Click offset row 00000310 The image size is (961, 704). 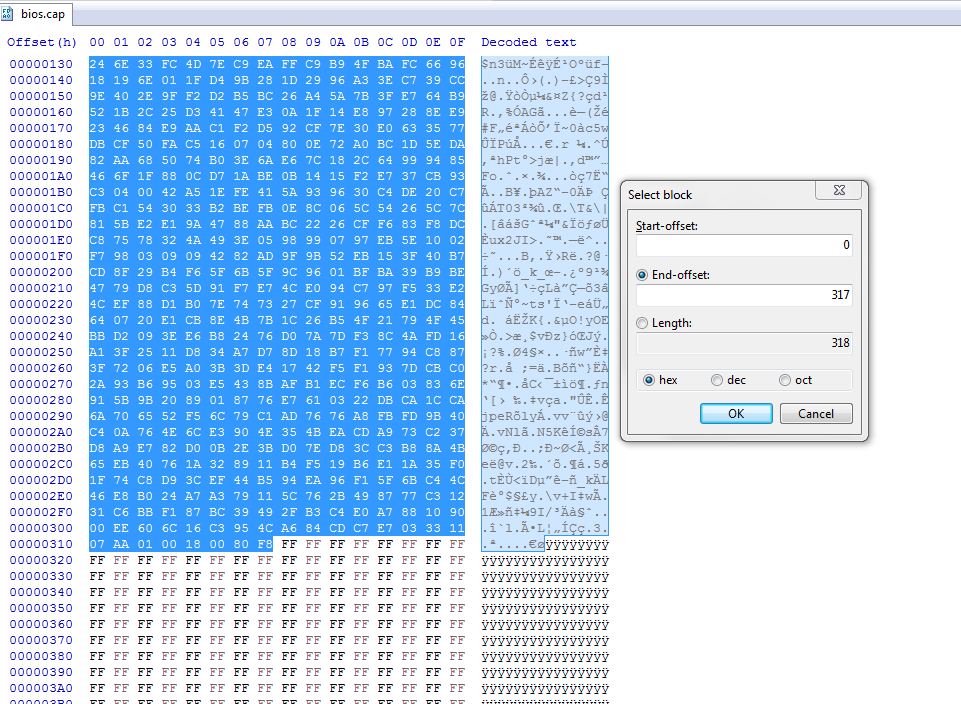click(x=41, y=544)
